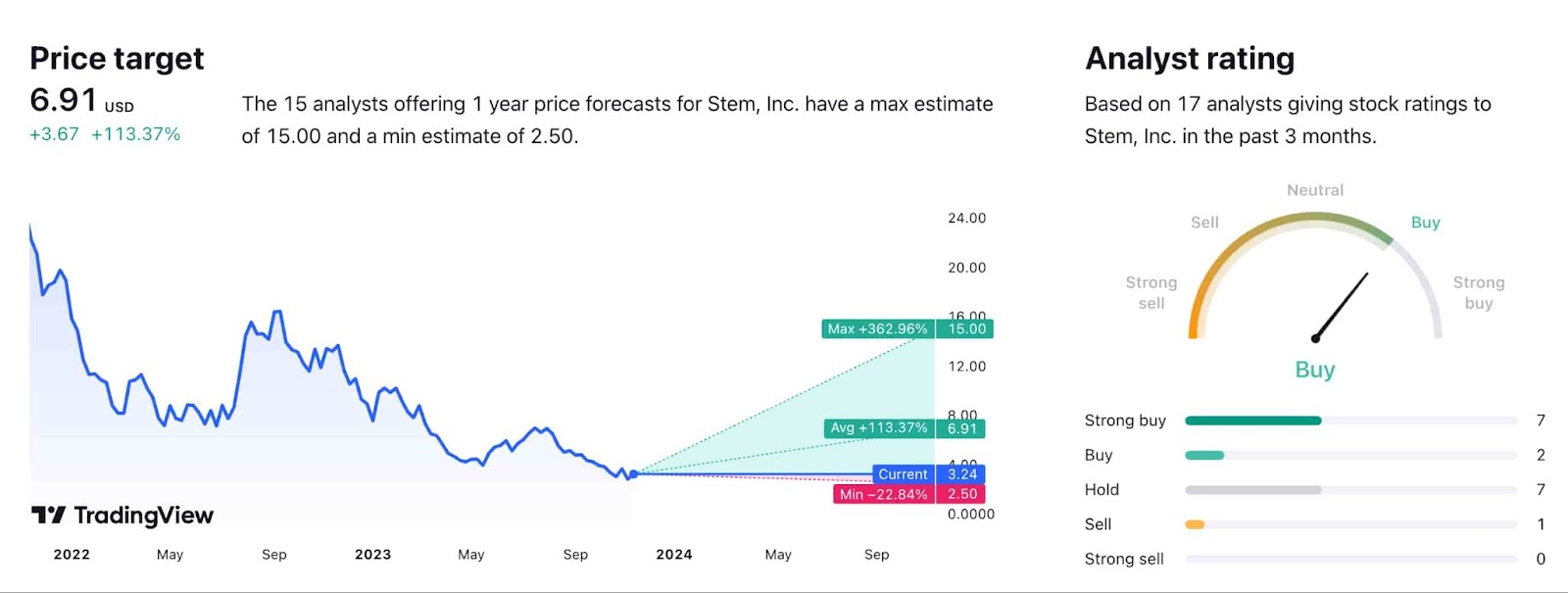Image resolution: width=1568 pixels, height=593 pixels.
Task: Click the Min -22.84% price label
Action: tap(883, 495)
